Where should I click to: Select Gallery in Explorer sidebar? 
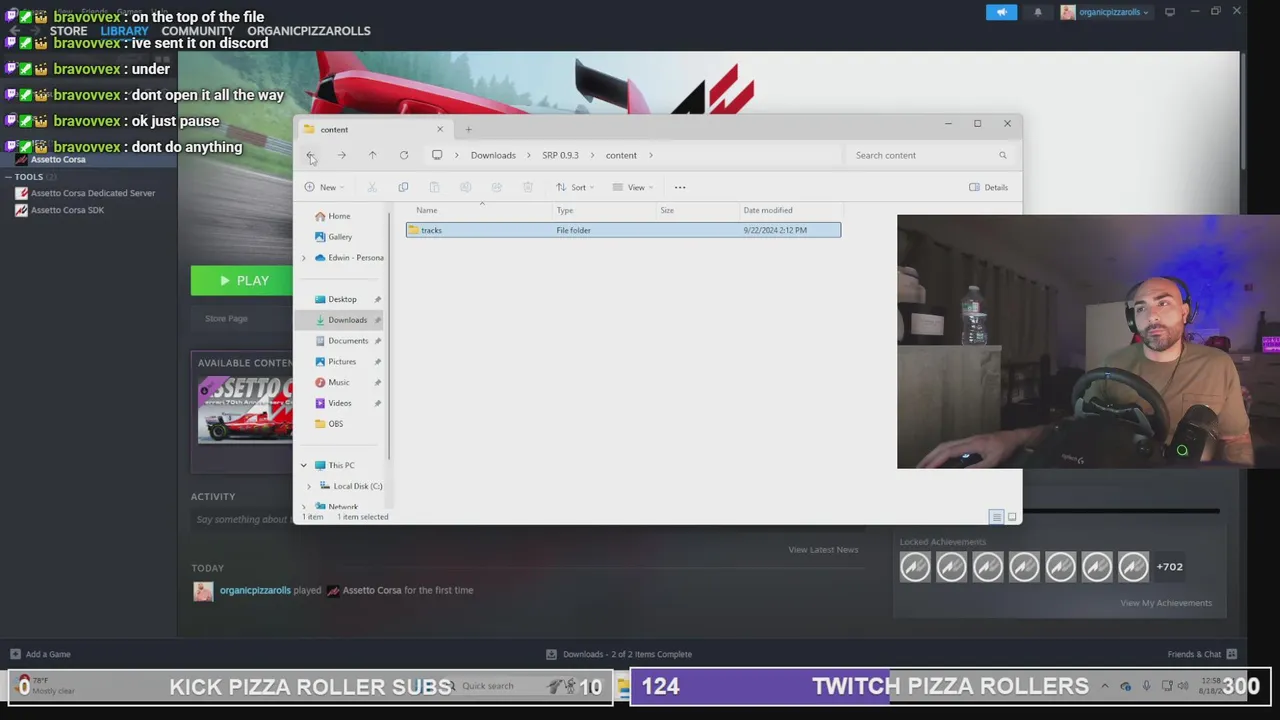340,237
